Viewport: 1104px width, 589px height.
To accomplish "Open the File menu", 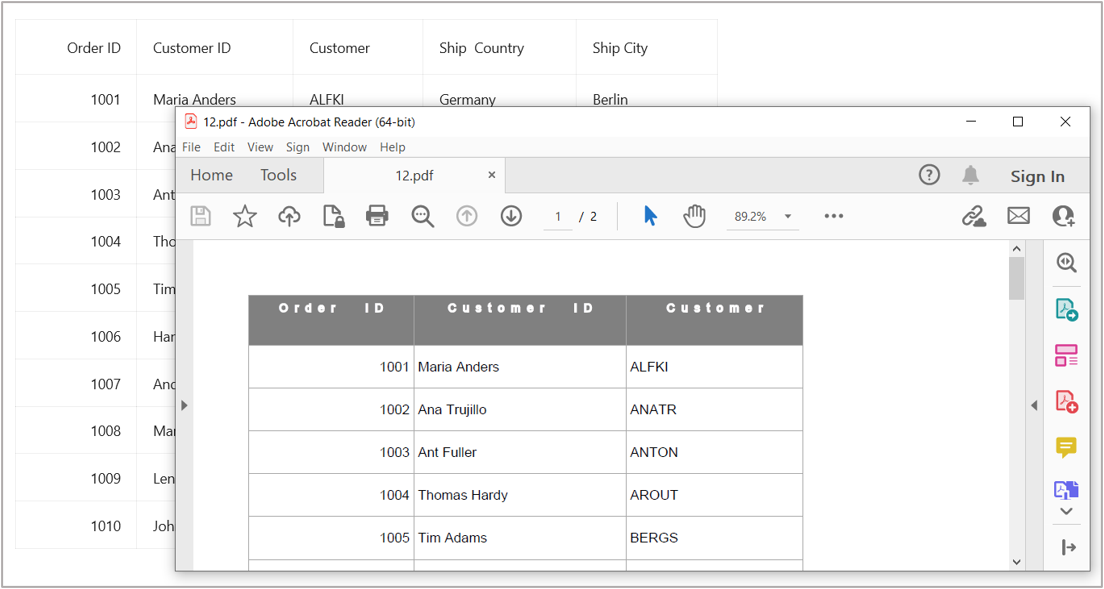I will point(191,147).
